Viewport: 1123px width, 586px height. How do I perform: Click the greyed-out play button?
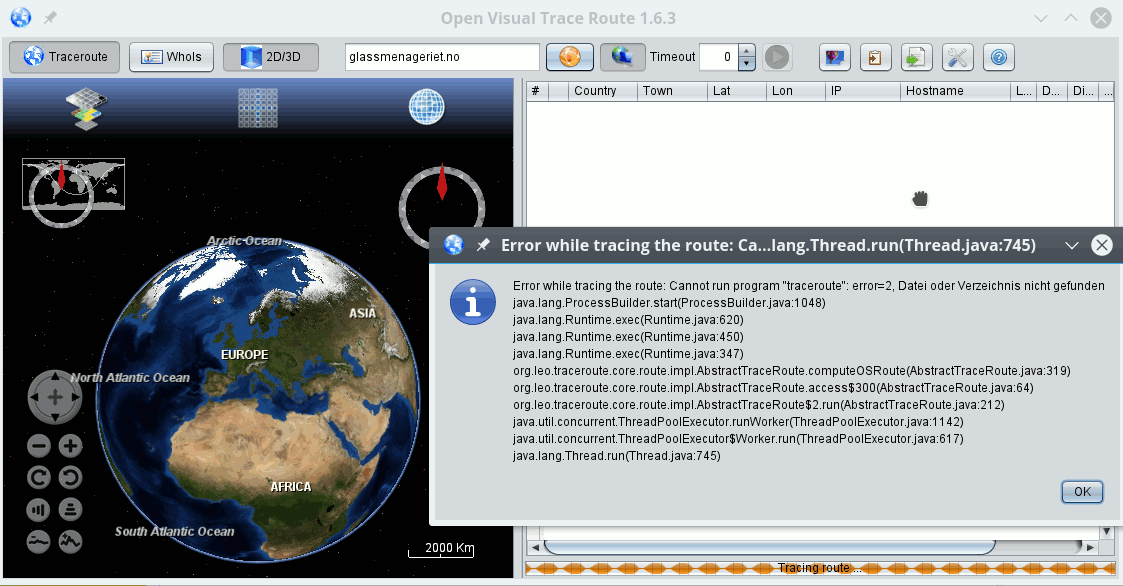click(777, 57)
